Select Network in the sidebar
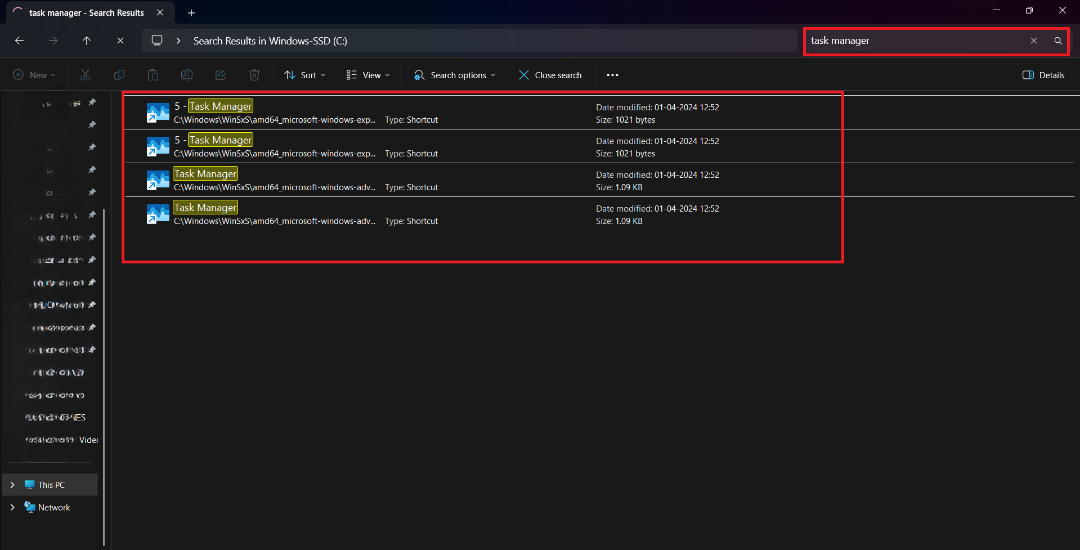The image size is (1080, 550). click(50, 507)
